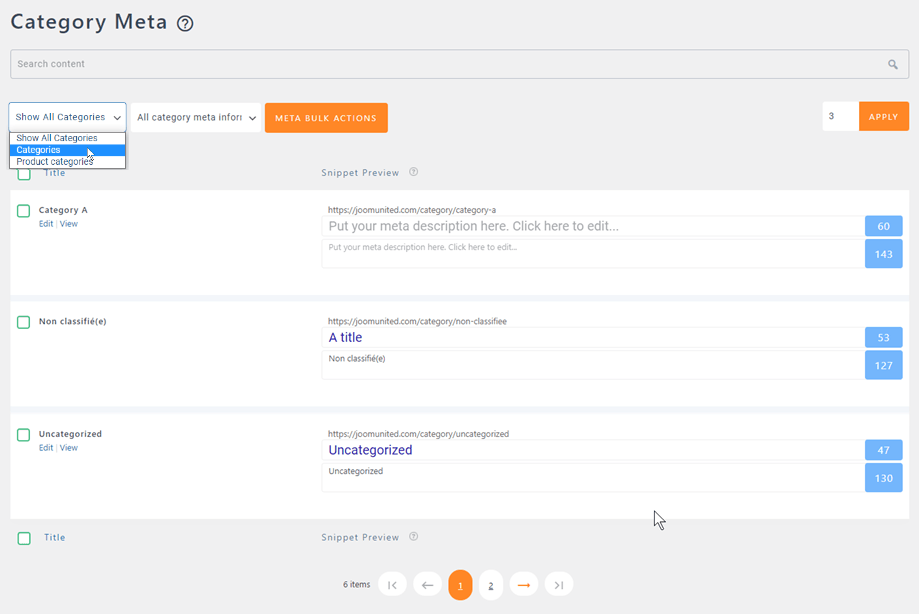This screenshot has width=920, height=614.
Task: Go to first page pagination icon
Action: (x=392, y=585)
